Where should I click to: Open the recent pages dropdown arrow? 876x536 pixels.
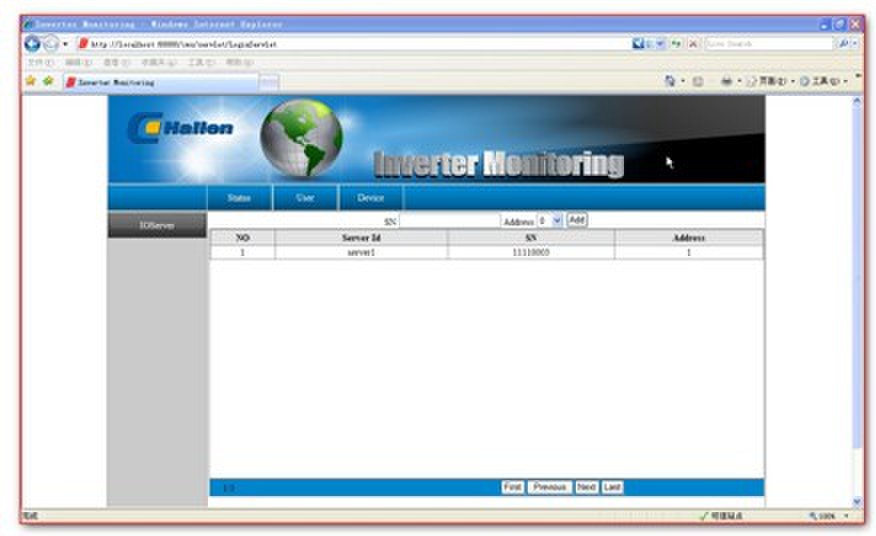(x=65, y=44)
